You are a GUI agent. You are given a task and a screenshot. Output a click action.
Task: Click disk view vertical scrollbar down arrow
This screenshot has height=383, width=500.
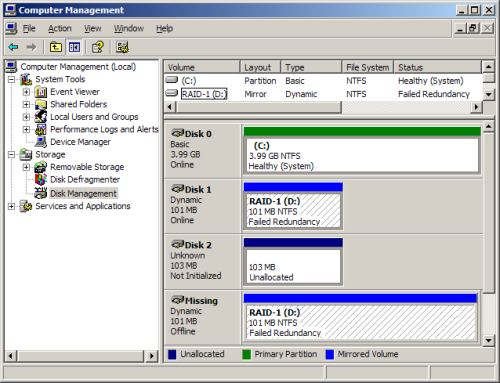point(489,340)
